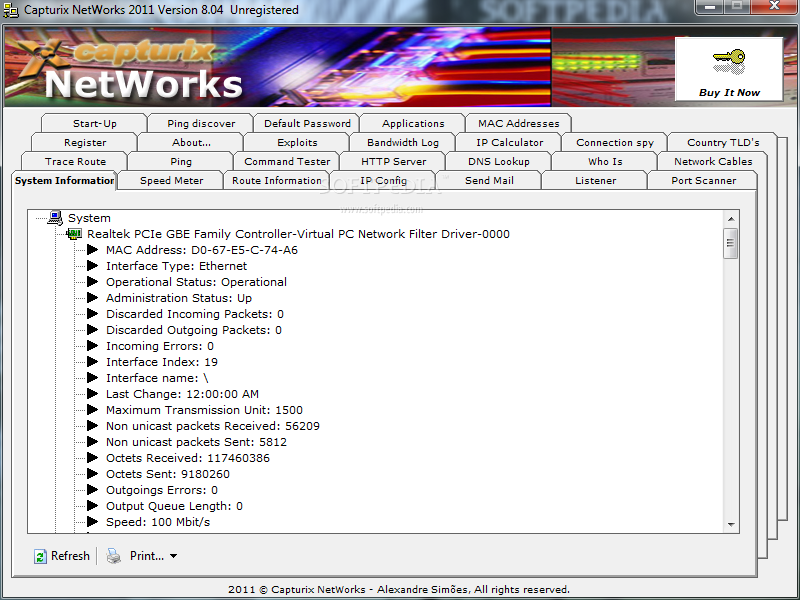Click the Realtek network card icon
The width and height of the screenshot is (800, 600).
[x=74, y=234]
